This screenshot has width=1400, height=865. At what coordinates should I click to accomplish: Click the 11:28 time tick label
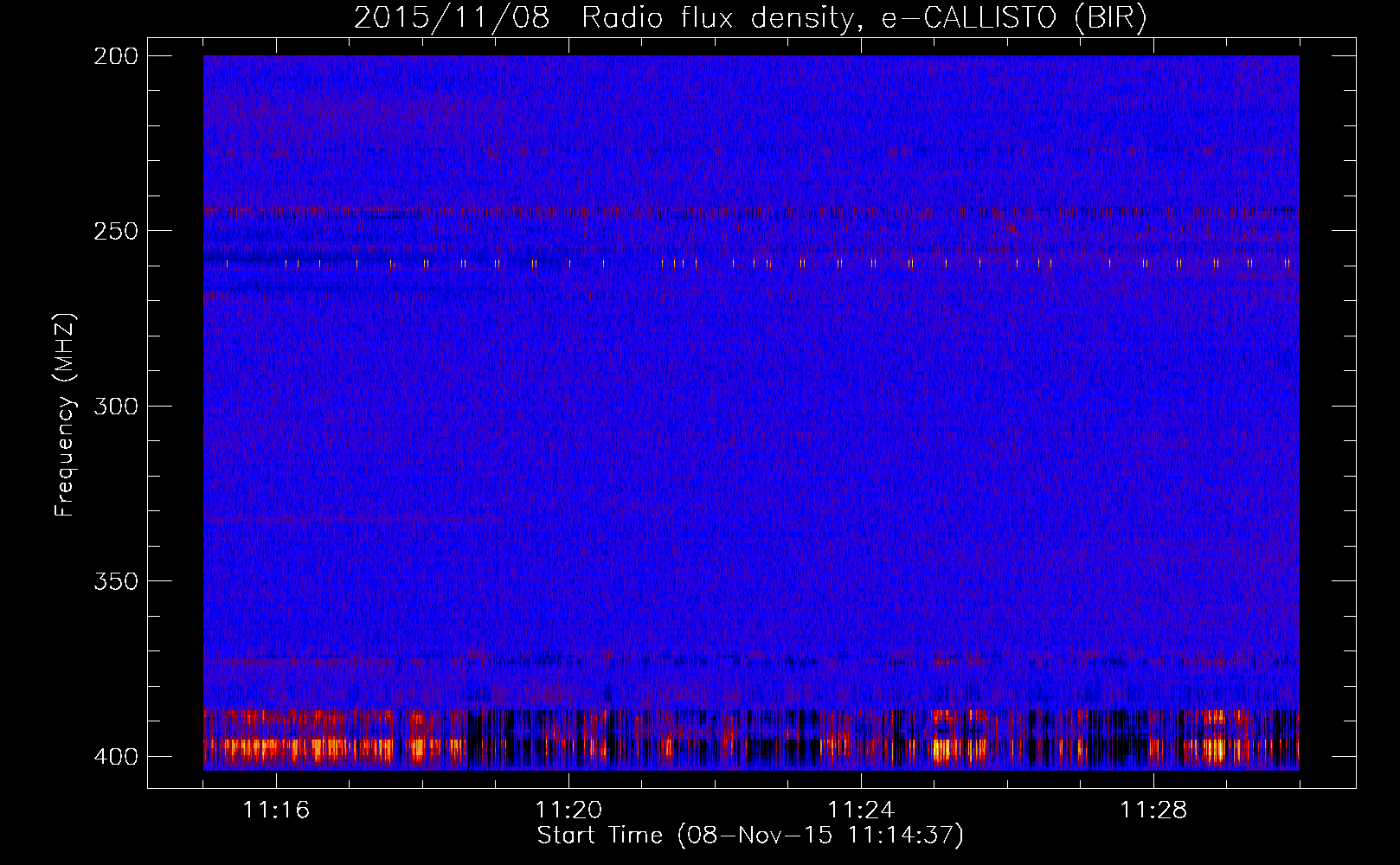[x=1153, y=811]
